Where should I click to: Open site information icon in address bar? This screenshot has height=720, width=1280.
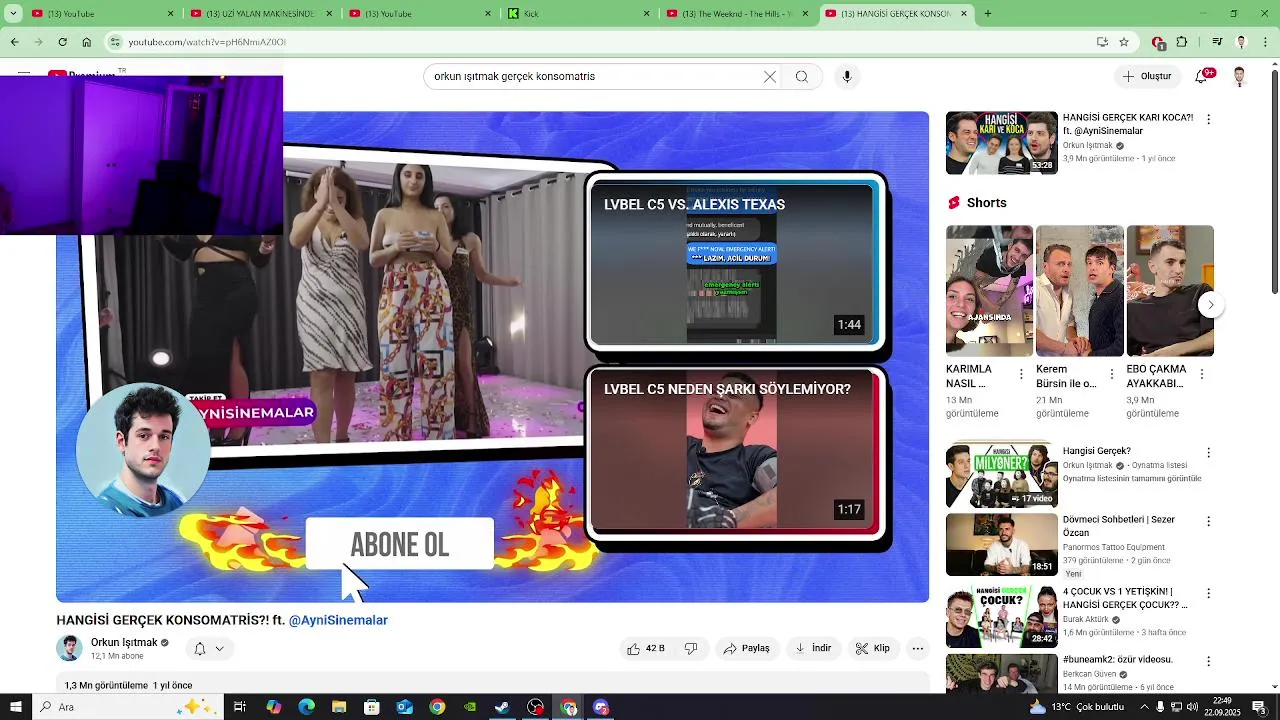coord(116,42)
